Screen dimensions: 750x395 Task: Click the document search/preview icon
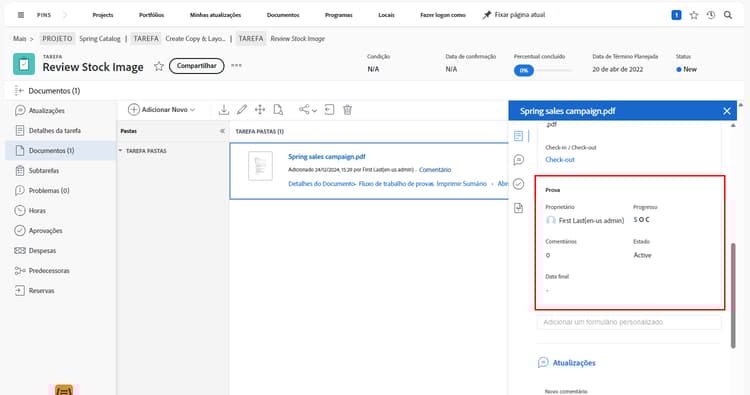point(278,110)
